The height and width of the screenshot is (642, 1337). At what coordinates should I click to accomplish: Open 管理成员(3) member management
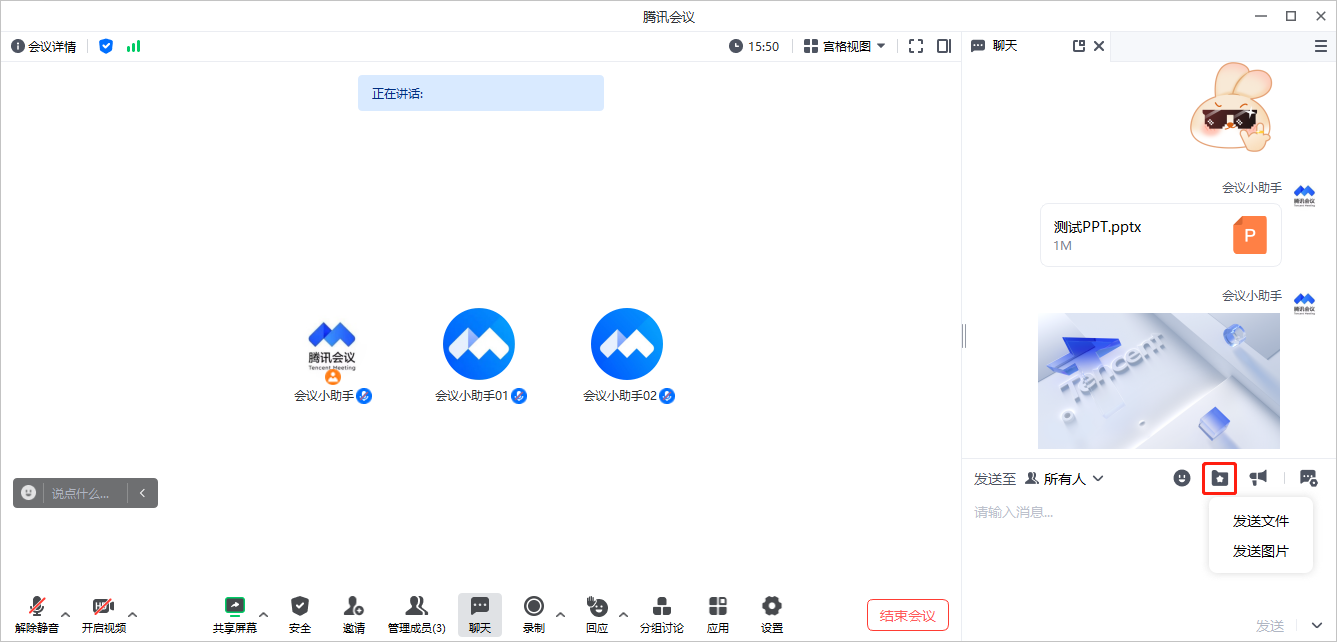(417, 615)
